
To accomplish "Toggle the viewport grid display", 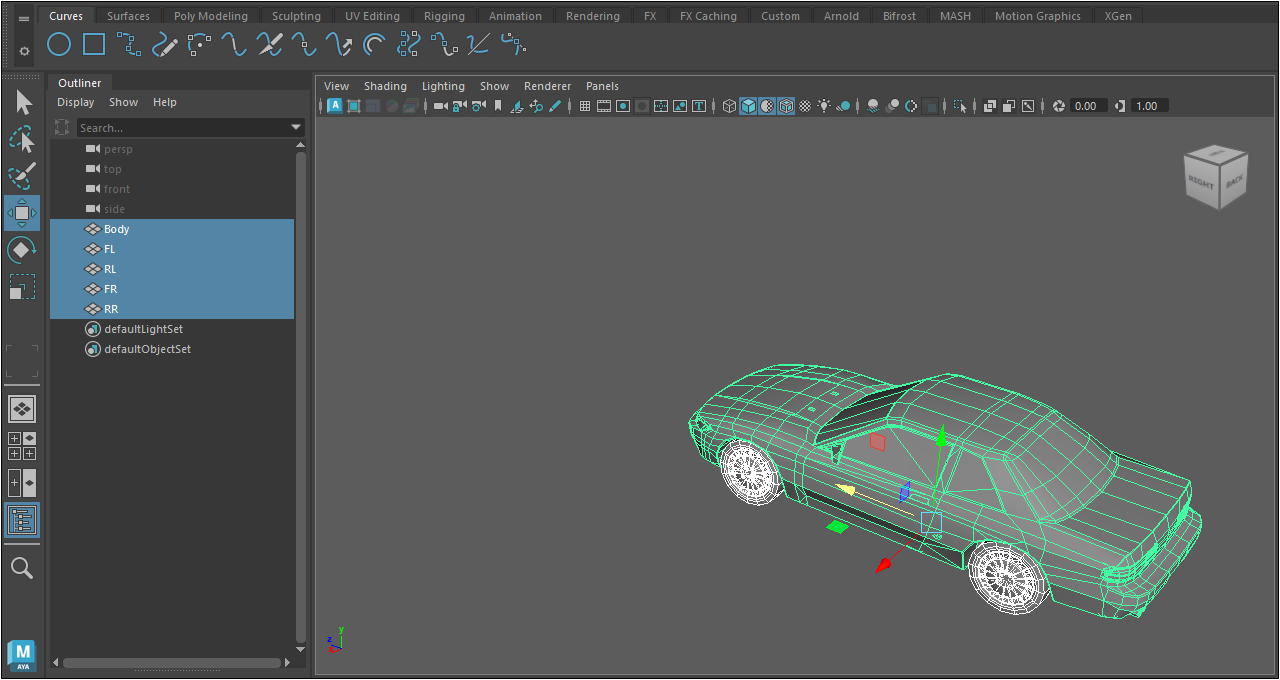I will coord(585,106).
